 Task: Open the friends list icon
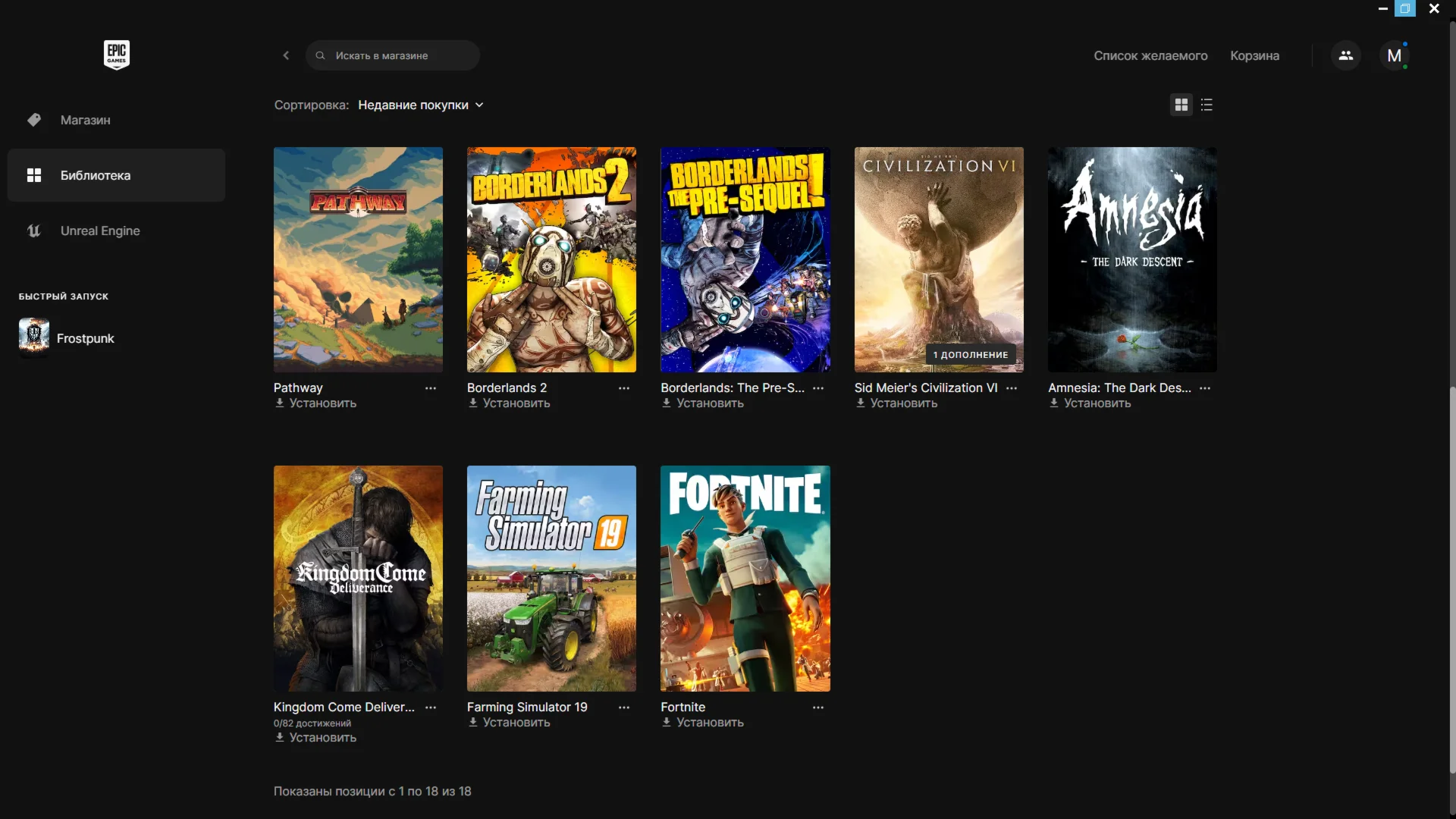(1345, 55)
